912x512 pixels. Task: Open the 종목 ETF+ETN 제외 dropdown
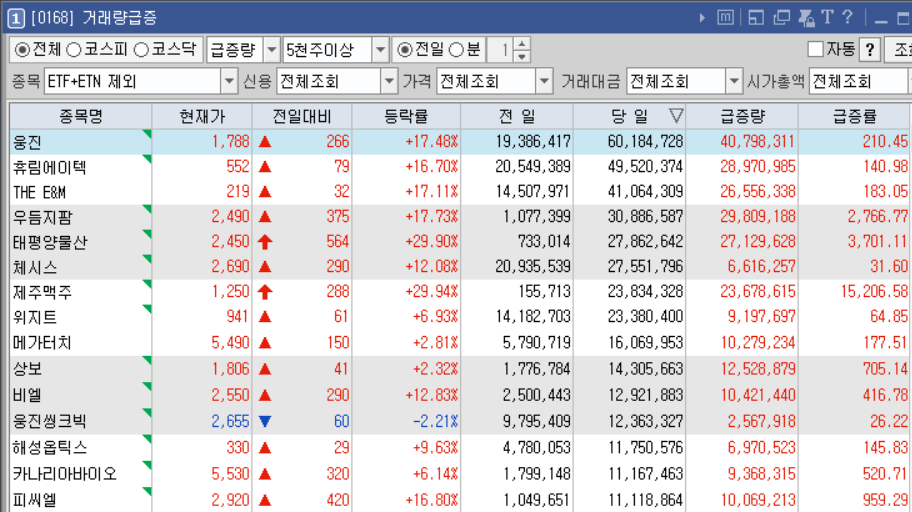point(229,81)
